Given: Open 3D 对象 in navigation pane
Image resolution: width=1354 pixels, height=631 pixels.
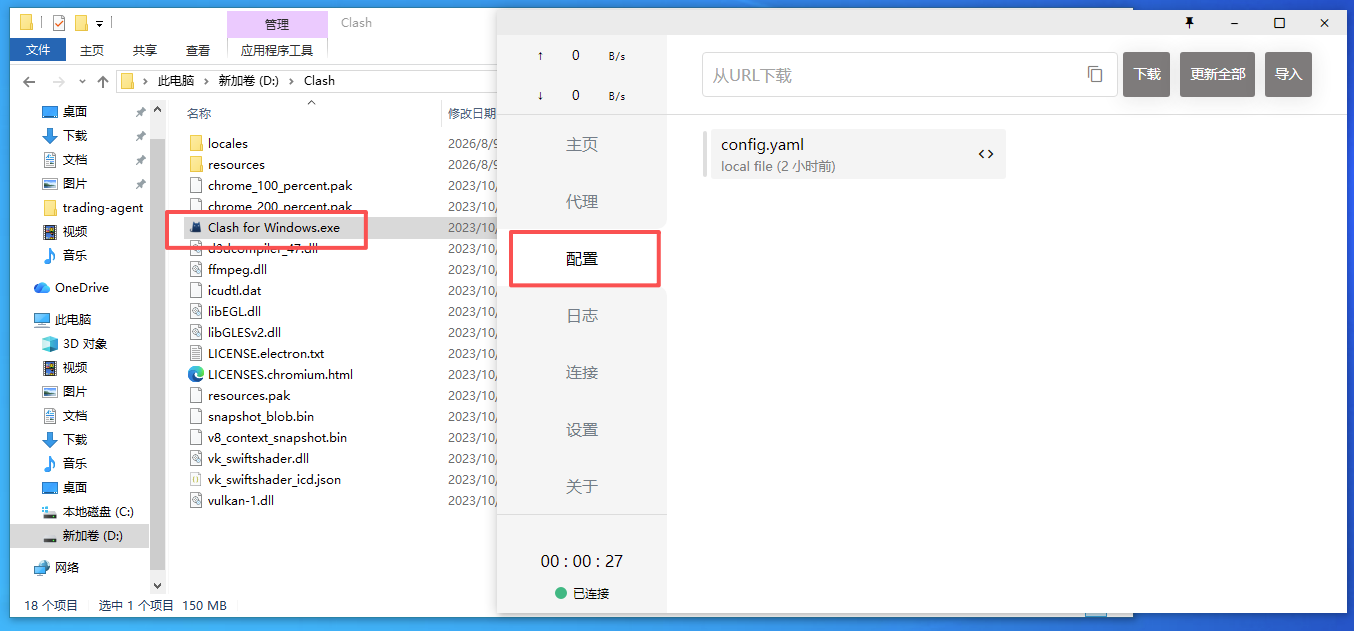Looking at the screenshot, I should pyautogui.click(x=85, y=343).
